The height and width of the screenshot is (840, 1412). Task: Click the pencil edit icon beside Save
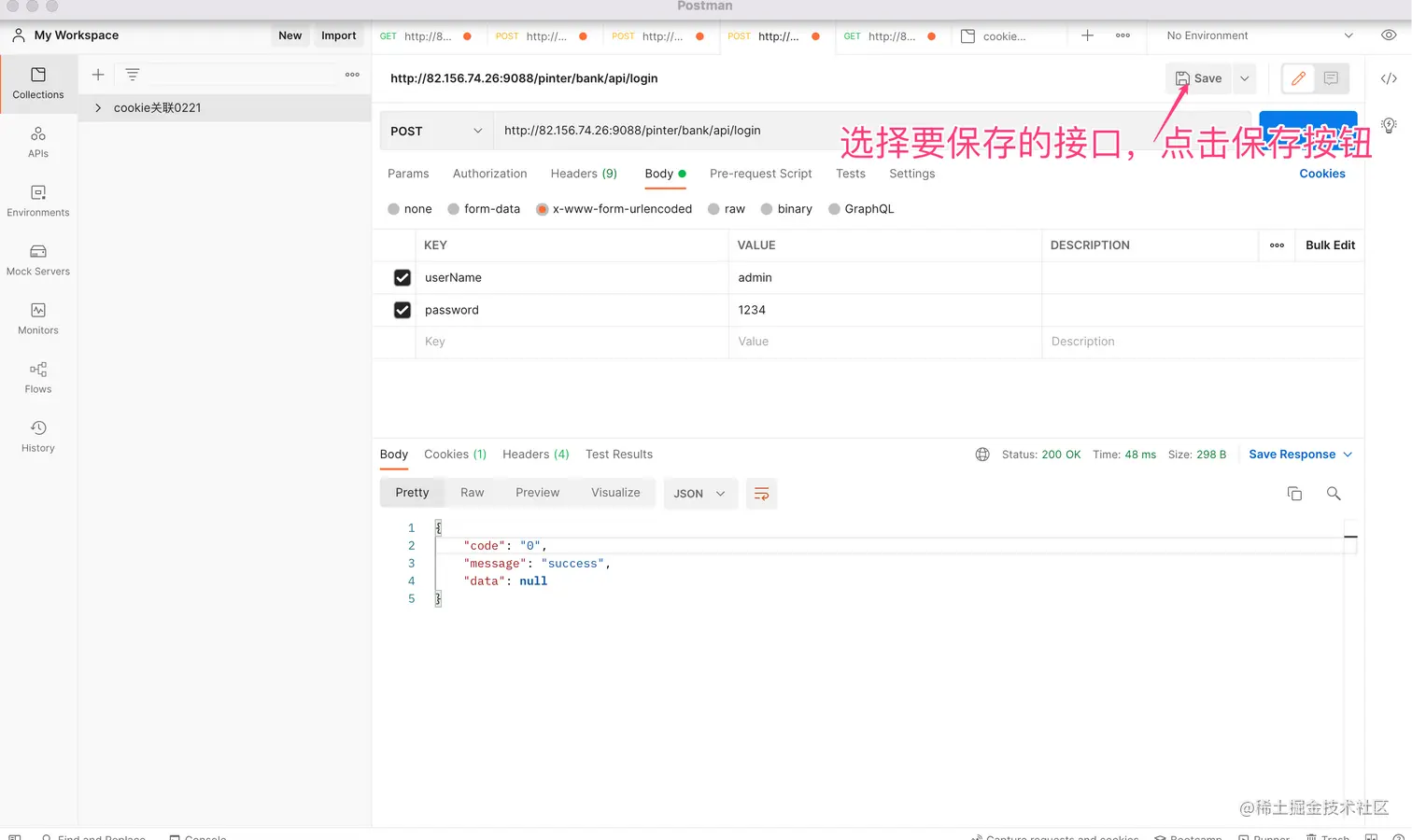tap(1298, 78)
